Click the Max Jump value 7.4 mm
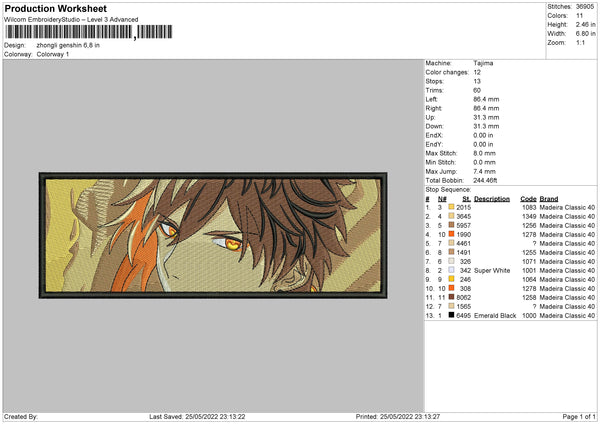The height and width of the screenshot is (424, 600). [x=484, y=171]
